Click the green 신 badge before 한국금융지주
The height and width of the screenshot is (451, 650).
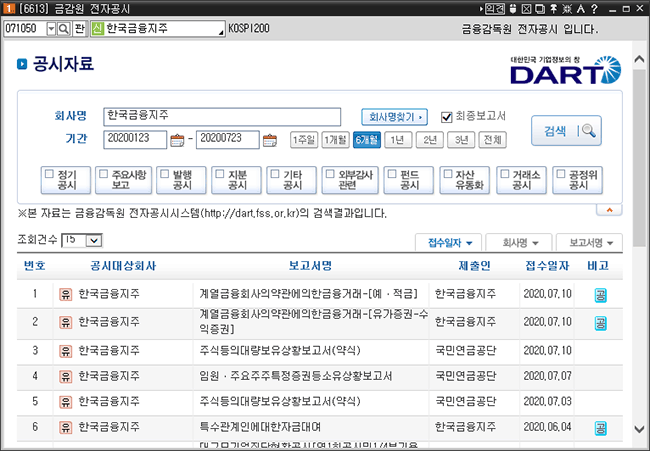98,29
